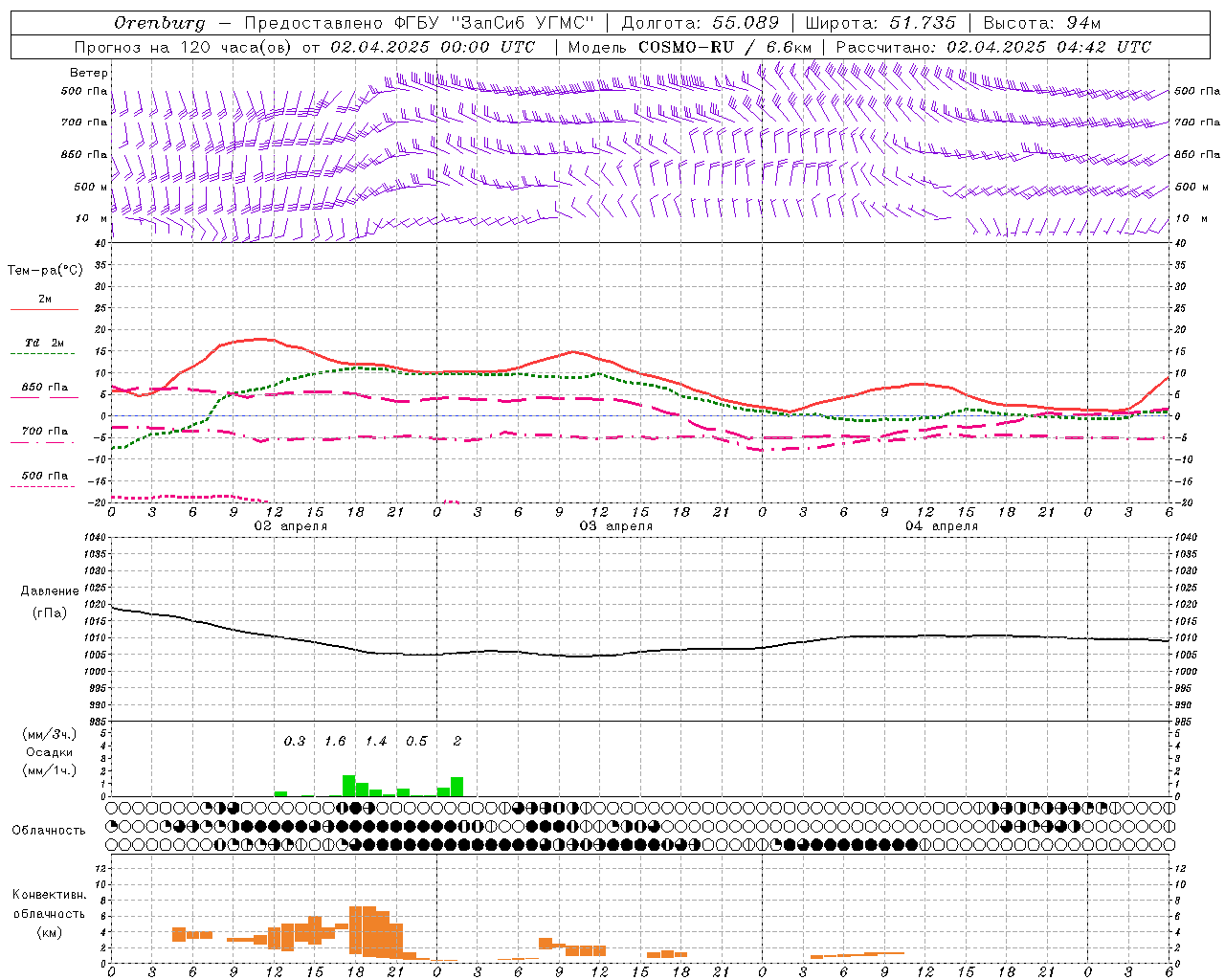This screenshot has width=1225, height=980.
Task: Select the (мм/3ч.) unit label
Action: [x=49, y=734]
